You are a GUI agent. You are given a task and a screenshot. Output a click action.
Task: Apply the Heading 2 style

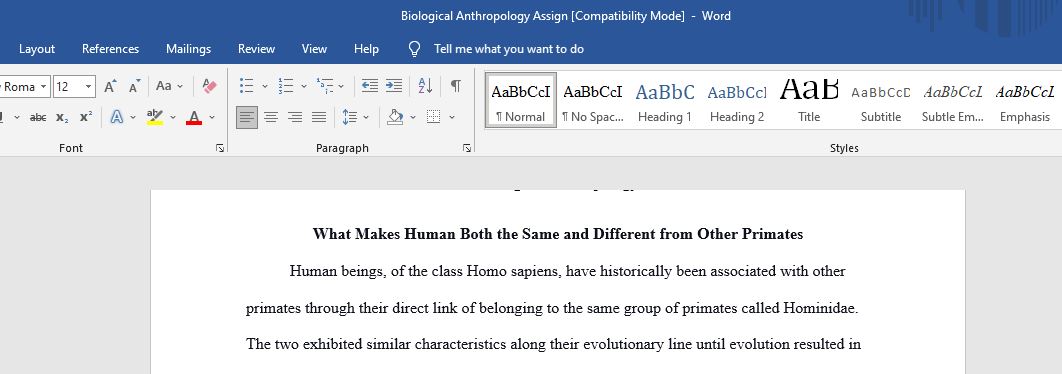click(737, 100)
